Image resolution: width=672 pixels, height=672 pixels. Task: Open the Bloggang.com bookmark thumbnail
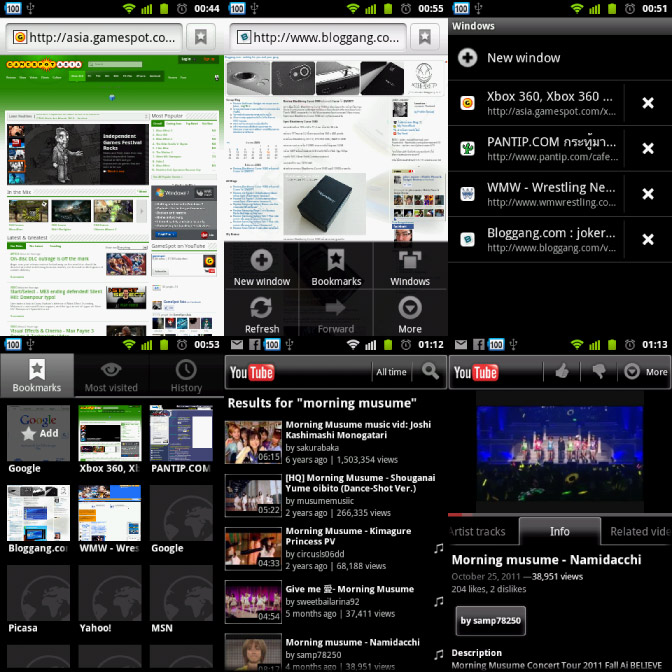[38, 513]
